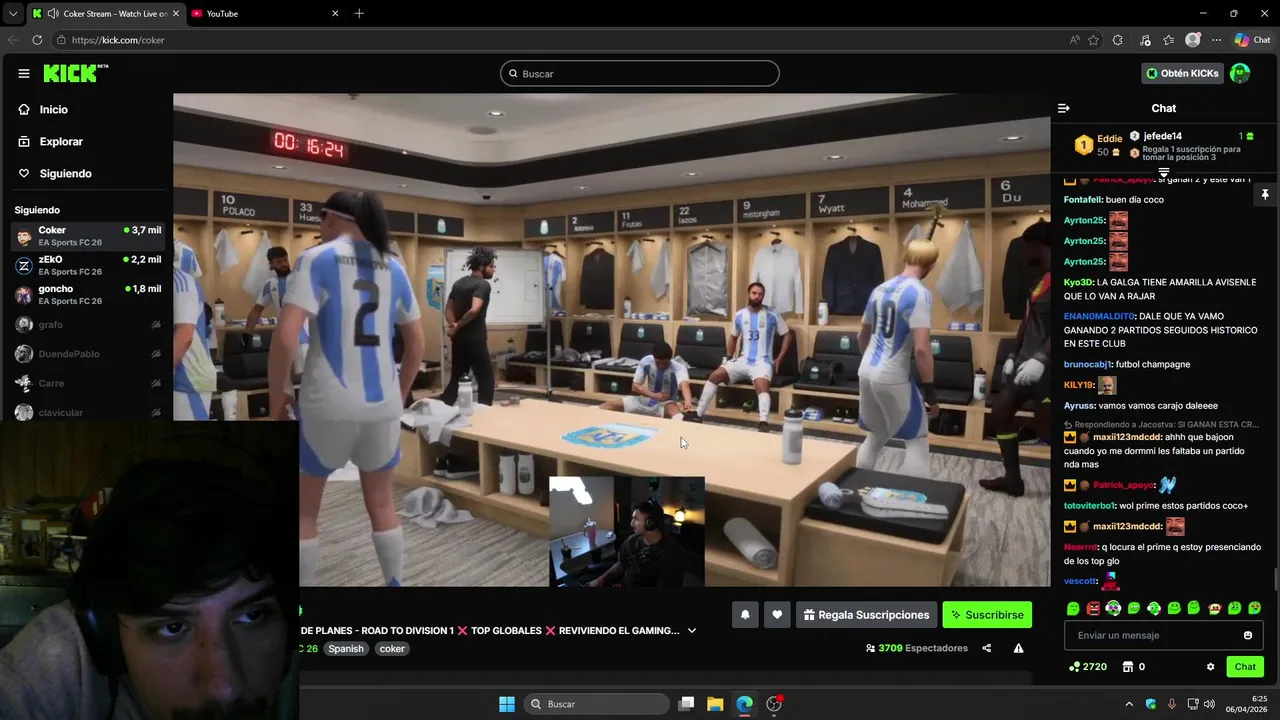Click the Suscribirse button
The width and height of the screenshot is (1280, 720).
(987, 615)
